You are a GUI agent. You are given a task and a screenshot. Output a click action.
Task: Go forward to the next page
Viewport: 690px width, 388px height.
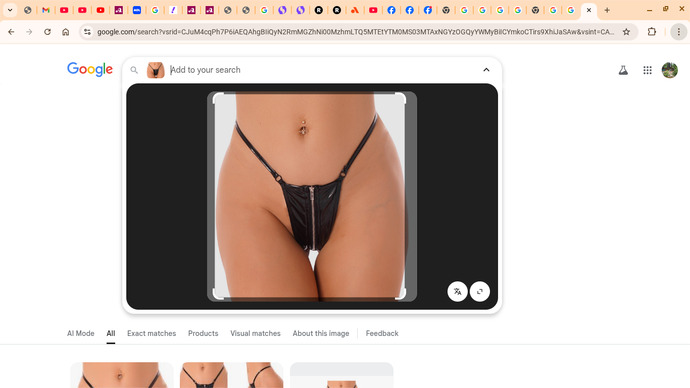point(29,32)
